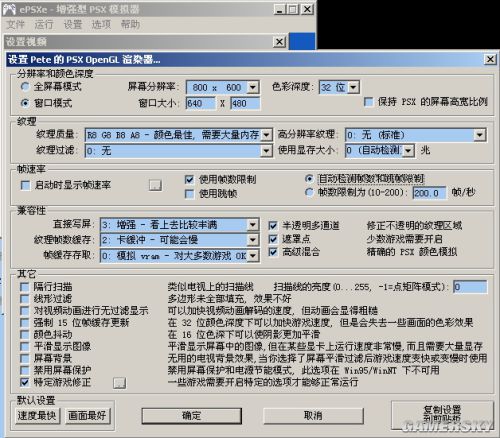Open the 文件 menu

[16, 24]
